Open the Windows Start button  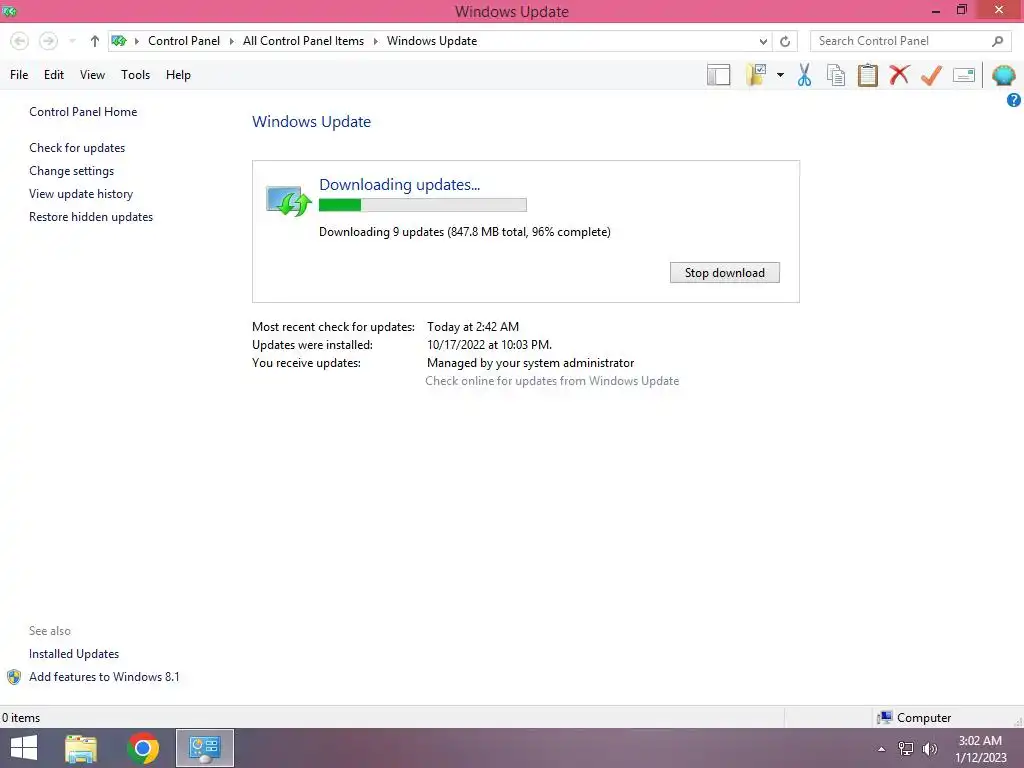point(24,748)
